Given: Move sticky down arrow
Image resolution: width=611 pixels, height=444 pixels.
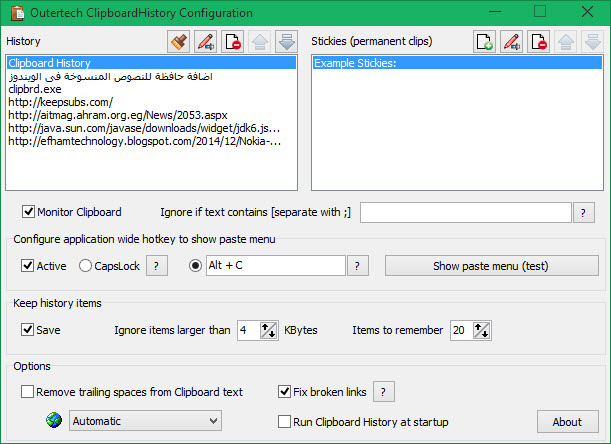Looking at the screenshot, I should (x=592, y=41).
